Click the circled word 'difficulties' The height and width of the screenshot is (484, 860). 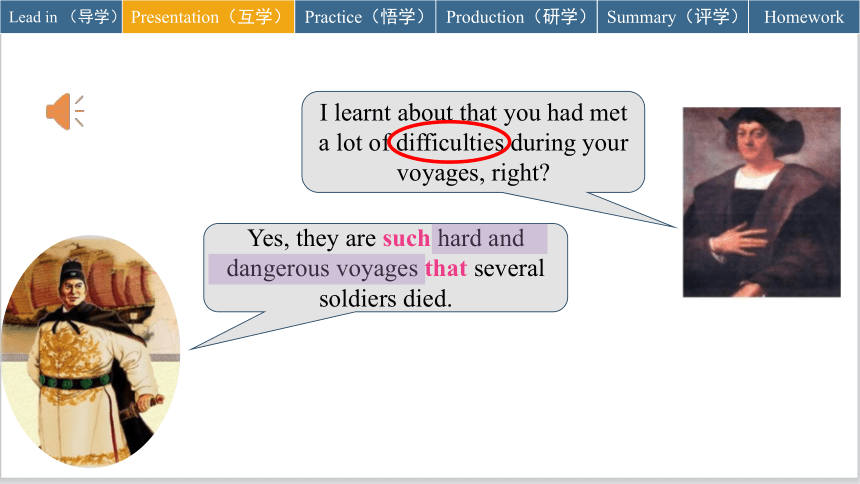tap(449, 143)
